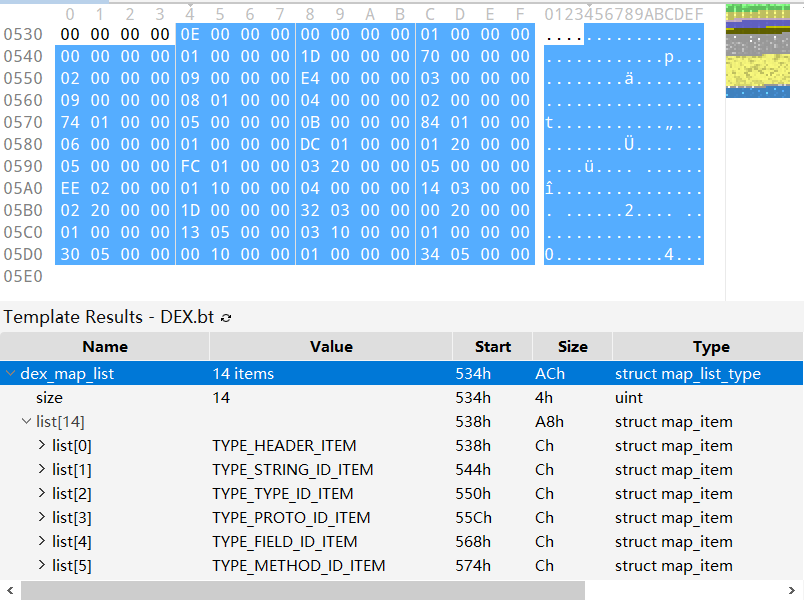Sort by the Value column header
The height and width of the screenshot is (600, 804).
tap(331, 347)
